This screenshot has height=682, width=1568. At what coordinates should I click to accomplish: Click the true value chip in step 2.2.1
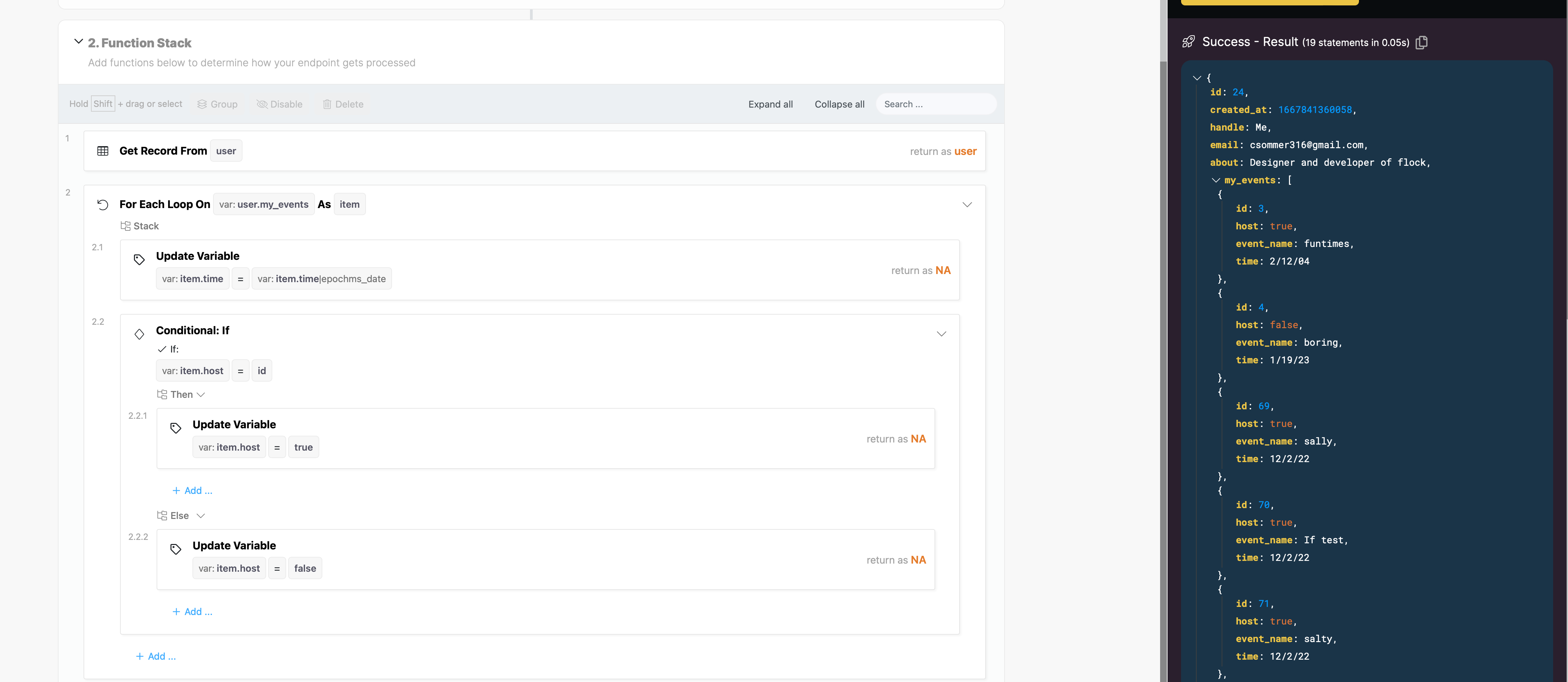coord(303,448)
